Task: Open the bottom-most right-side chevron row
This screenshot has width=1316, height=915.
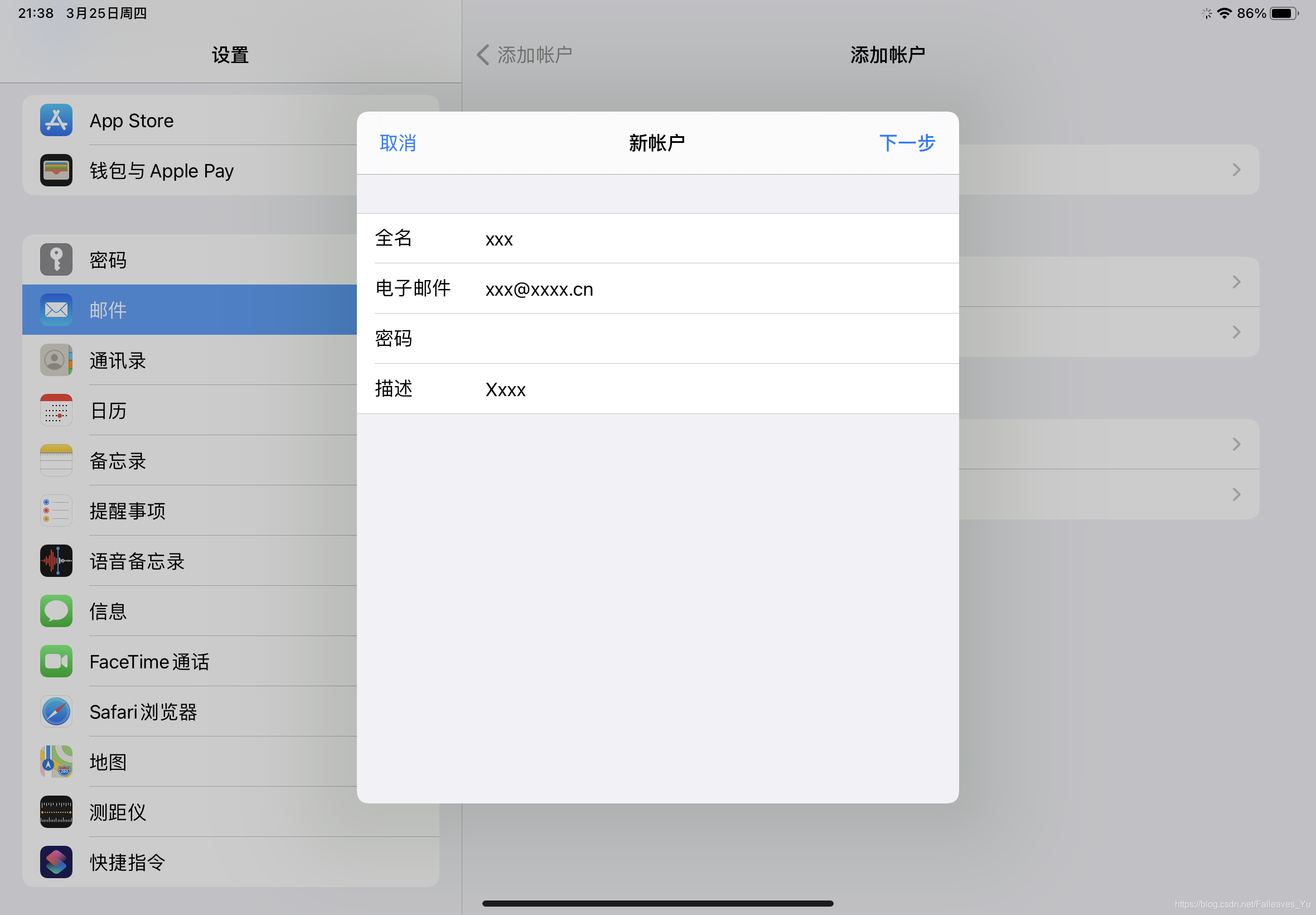Action: coord(1236,494)
